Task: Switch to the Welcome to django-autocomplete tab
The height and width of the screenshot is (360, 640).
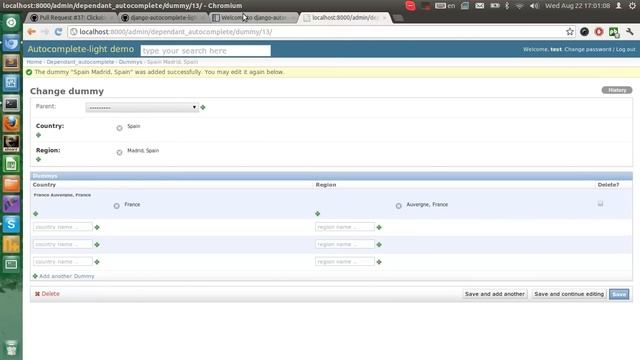Action: tap(254, 18)
